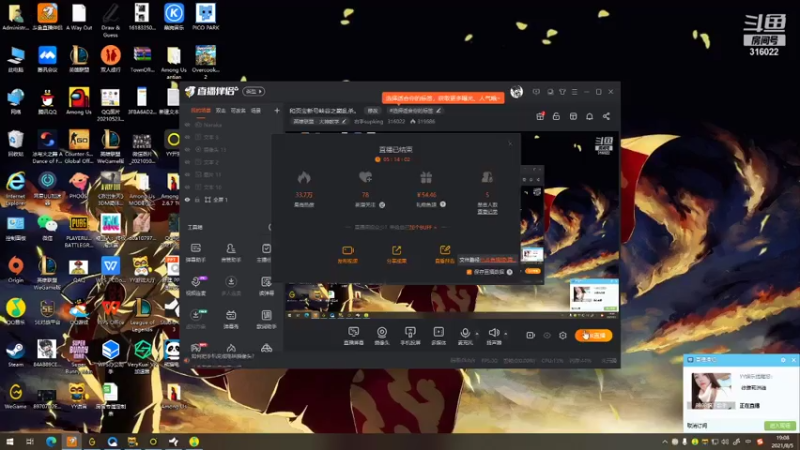
Task: Click the record icon beside the start button
Action: 530,335
